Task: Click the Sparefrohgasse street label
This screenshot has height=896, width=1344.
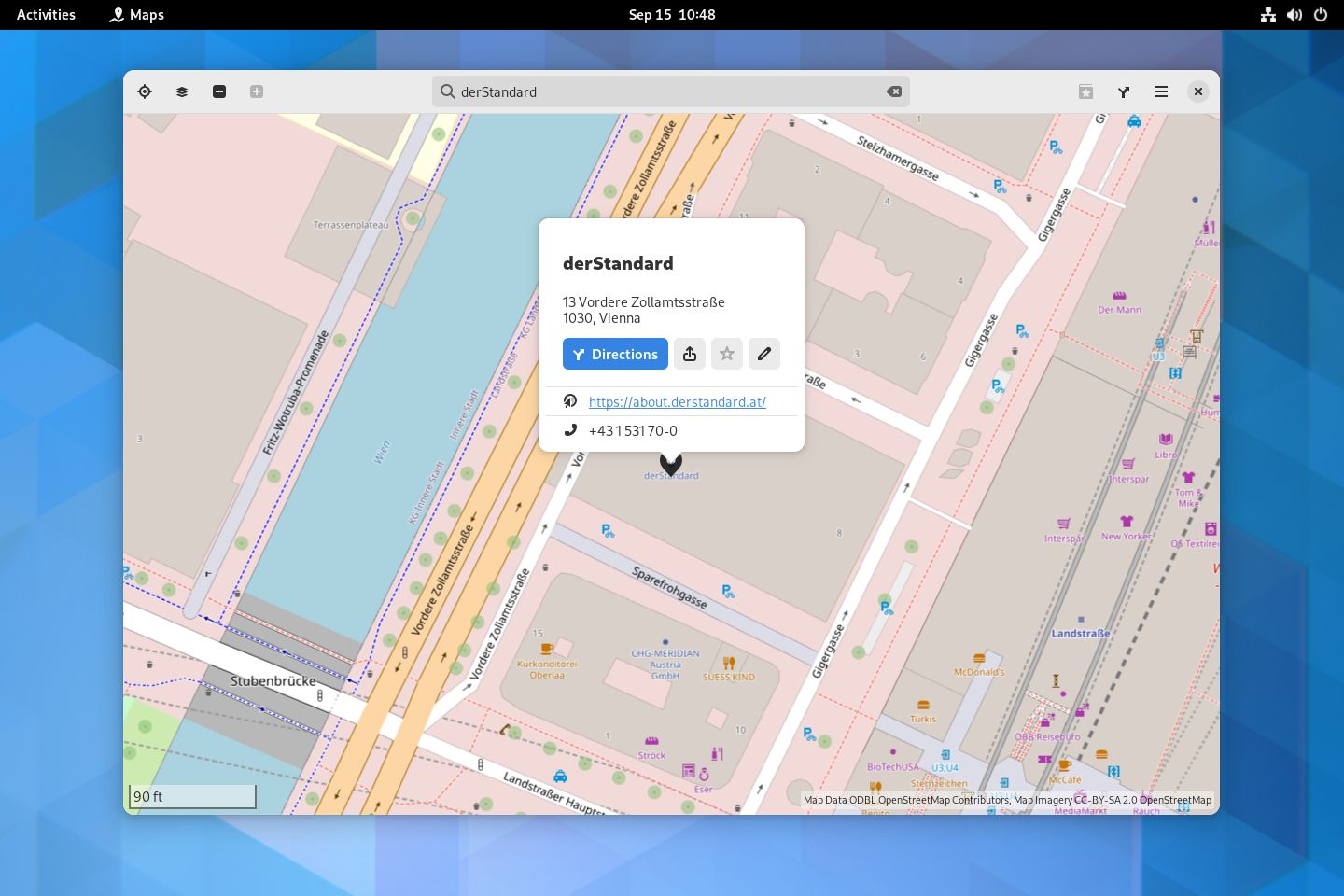Action: 669,588
